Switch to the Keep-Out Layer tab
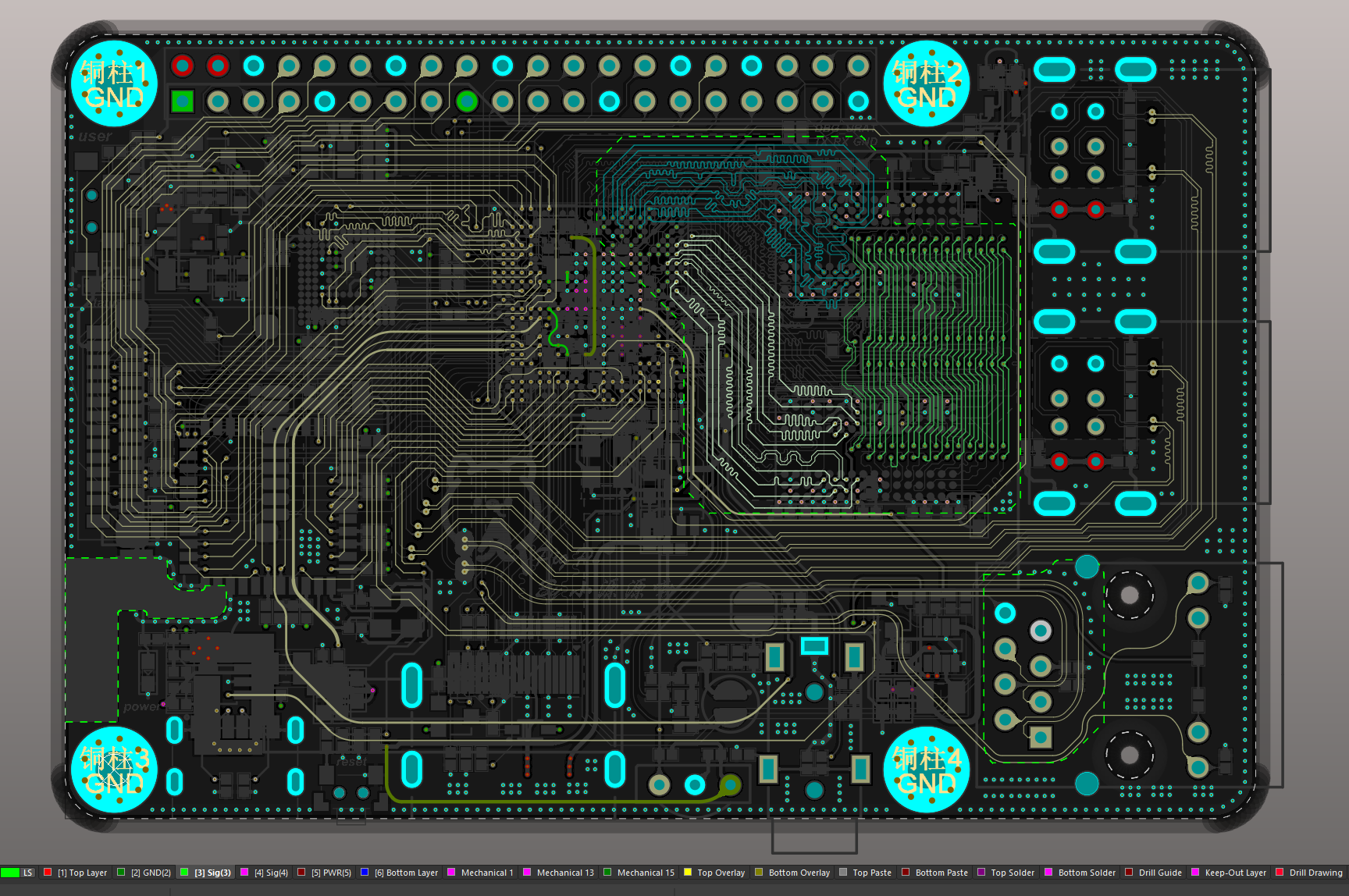This screenshot has width=1349, height=896. pos(1235,873)
